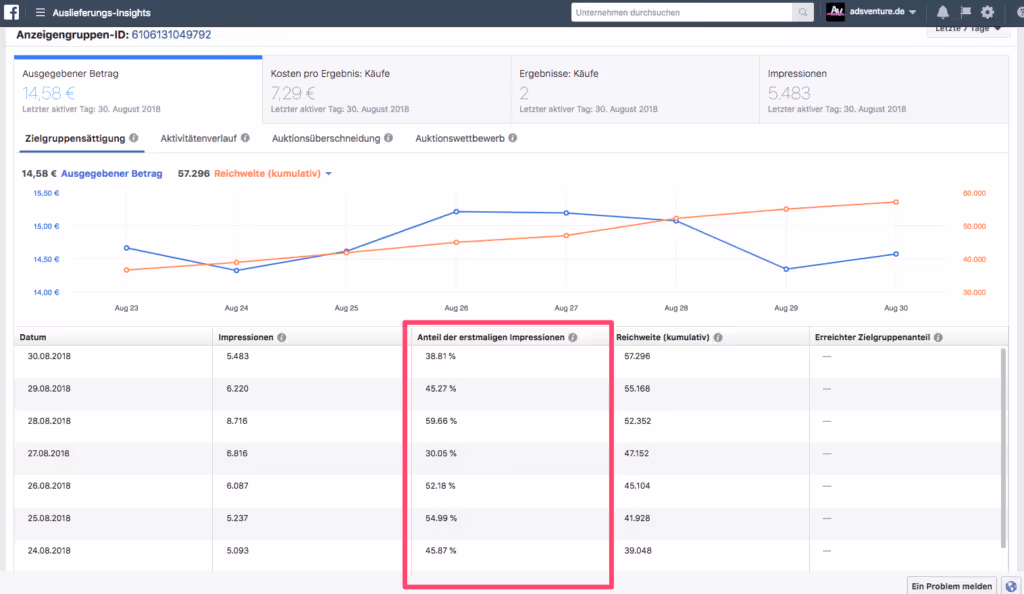Viewport: 1024px width, 594px height.
Task: Click cumulative reach value 52.352
Action: pos(637,421)
